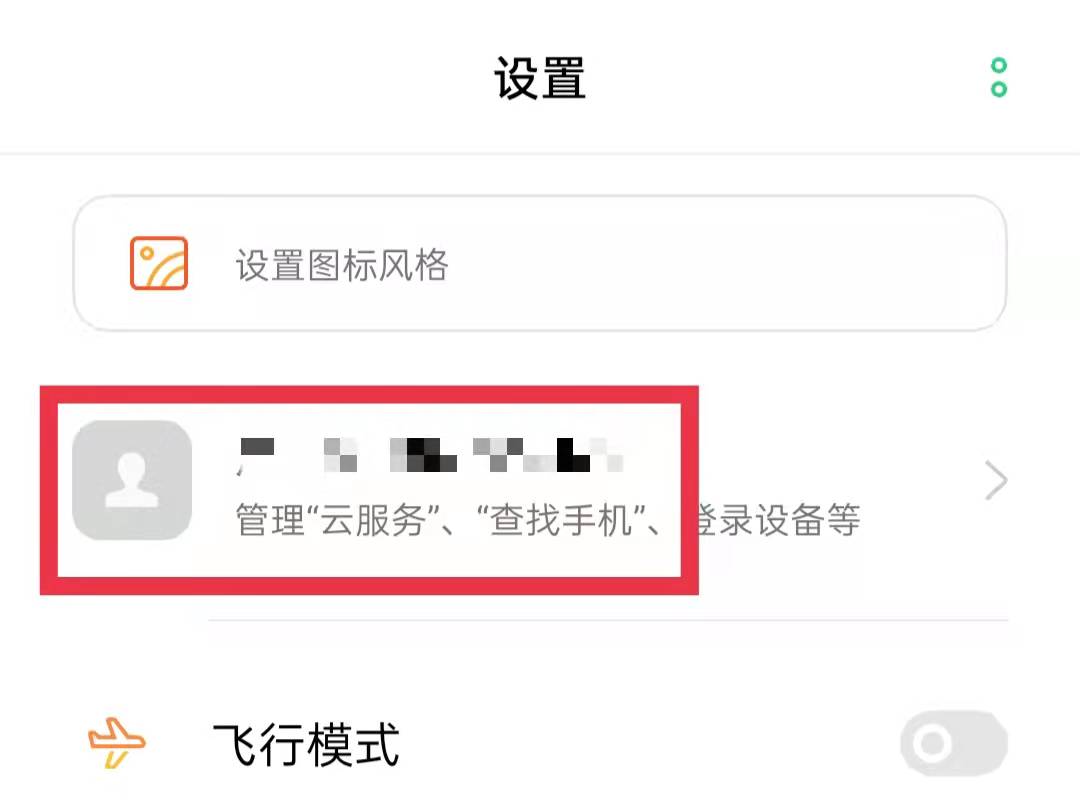Image resolution: width=1080 pixels, height=810 pixels.
Task: Expand account details with right chevron
Action: 996,480
